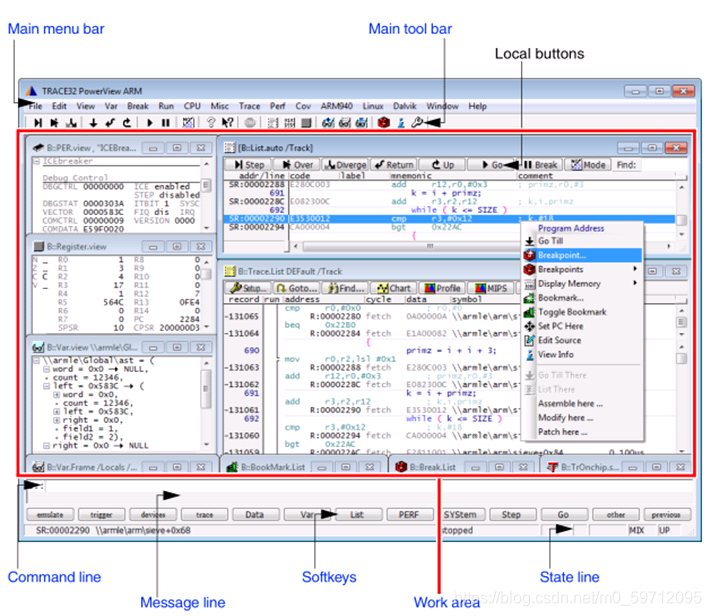Click the down-arrow next-line icon in main toolbar
711x616 pixels.
(93, 122)
